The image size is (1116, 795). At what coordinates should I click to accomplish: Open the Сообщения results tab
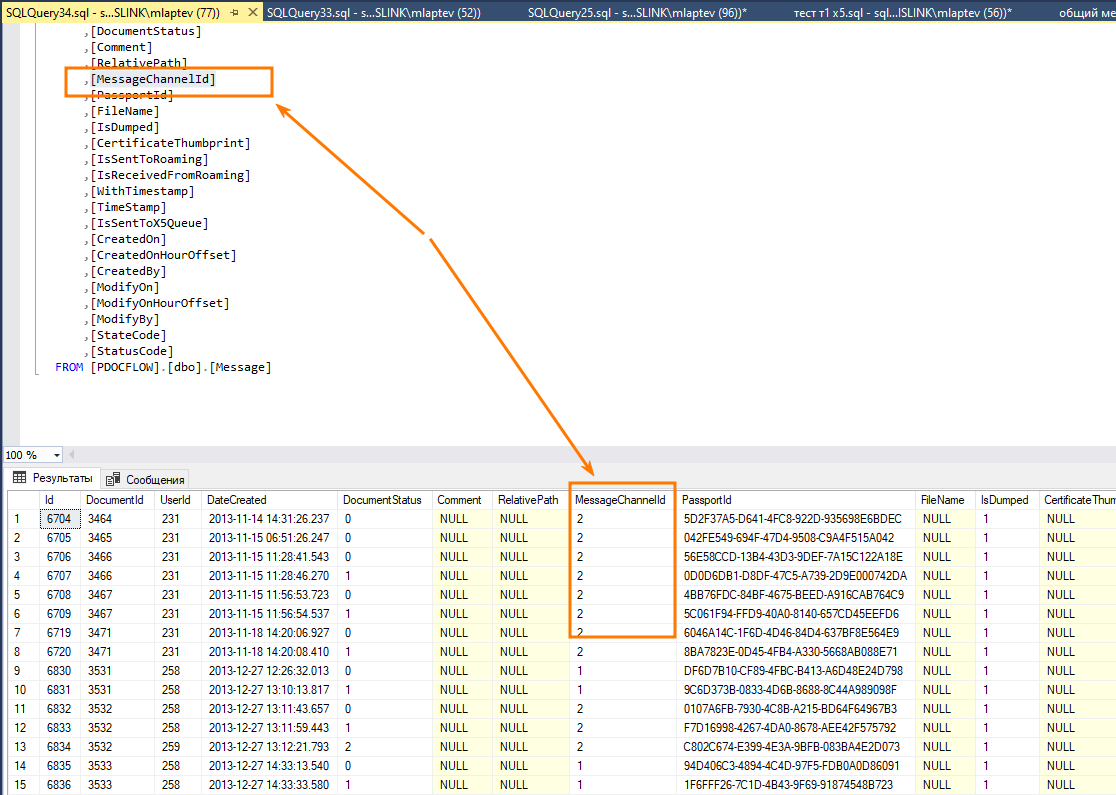147,479
